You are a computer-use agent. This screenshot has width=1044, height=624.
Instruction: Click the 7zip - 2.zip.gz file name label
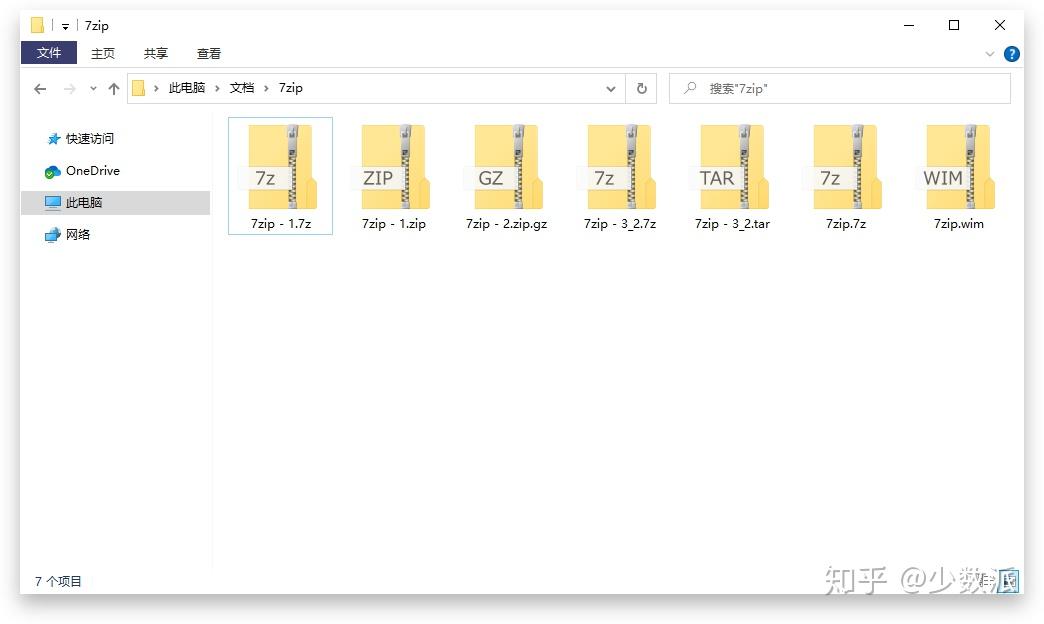pos(507,224)
